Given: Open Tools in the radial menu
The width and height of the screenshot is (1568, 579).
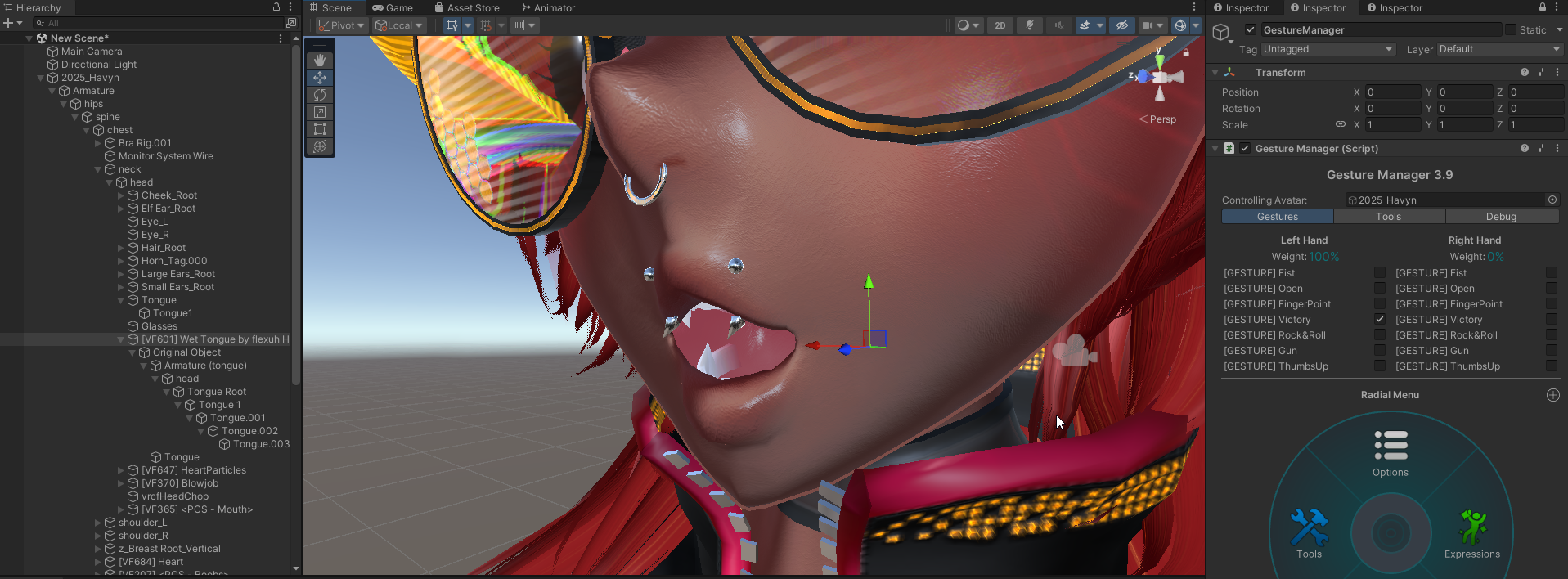Looking at the screenshot, I should point(1309,534).
